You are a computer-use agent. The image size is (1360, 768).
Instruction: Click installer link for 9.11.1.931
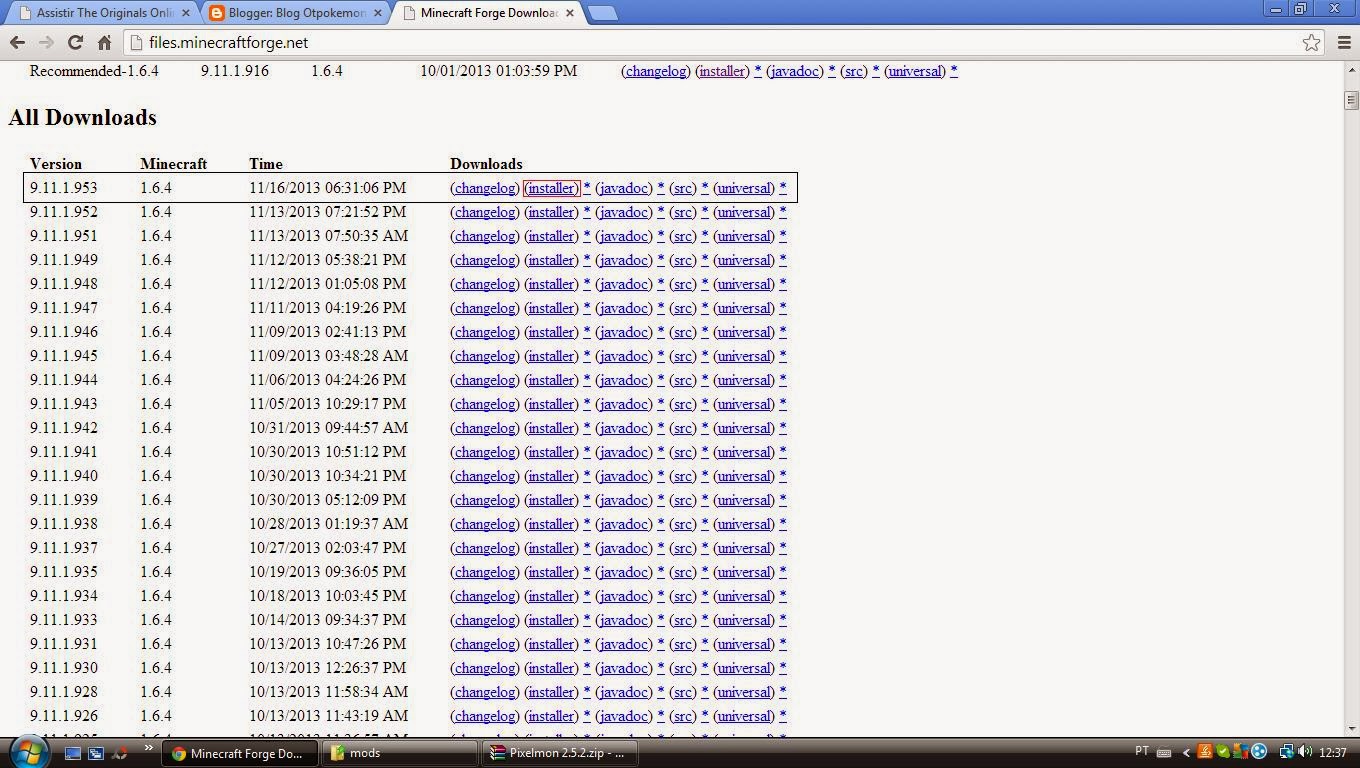(551, 644)
